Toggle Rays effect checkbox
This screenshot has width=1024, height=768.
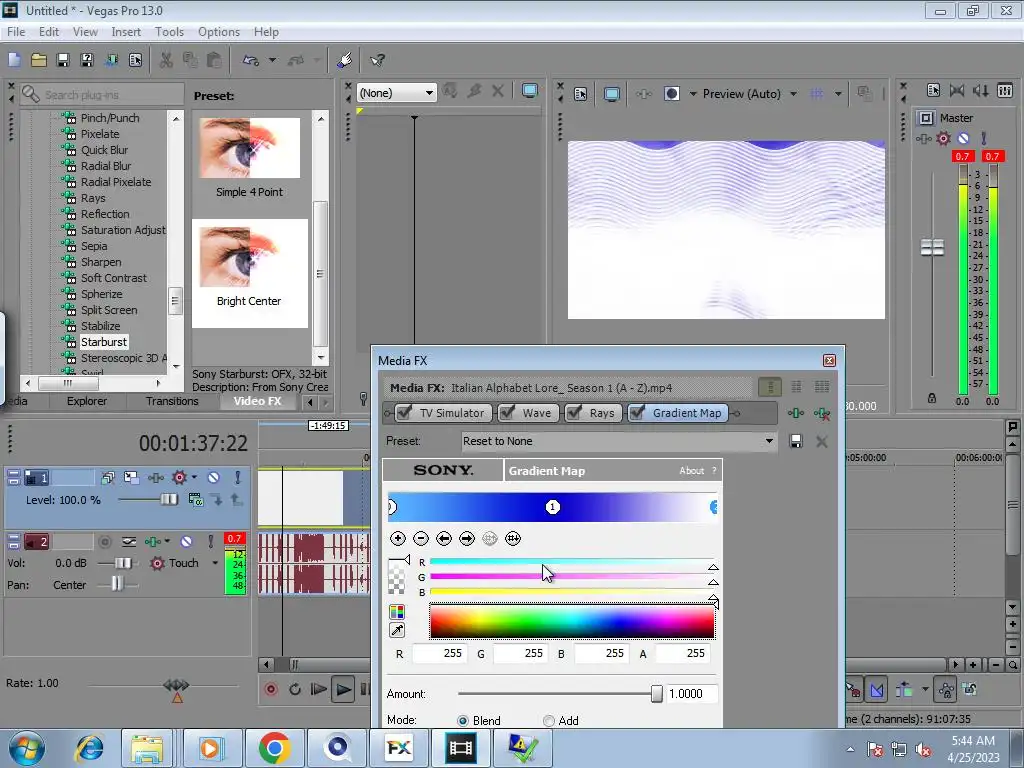point(574,412)
